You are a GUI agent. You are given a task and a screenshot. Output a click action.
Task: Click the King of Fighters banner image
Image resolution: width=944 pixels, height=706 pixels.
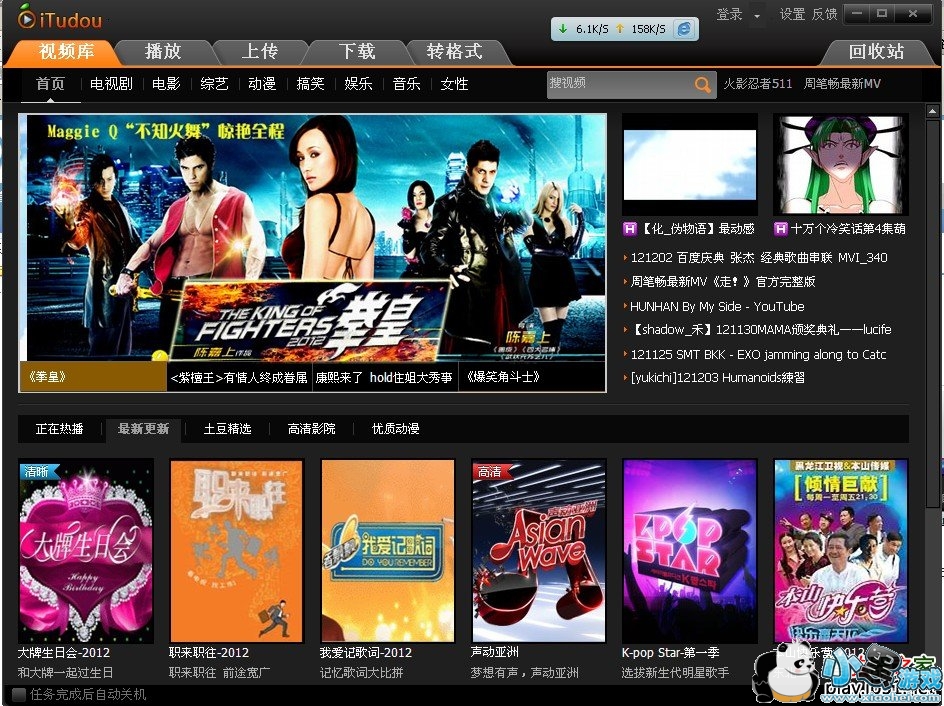click(312, 238)
